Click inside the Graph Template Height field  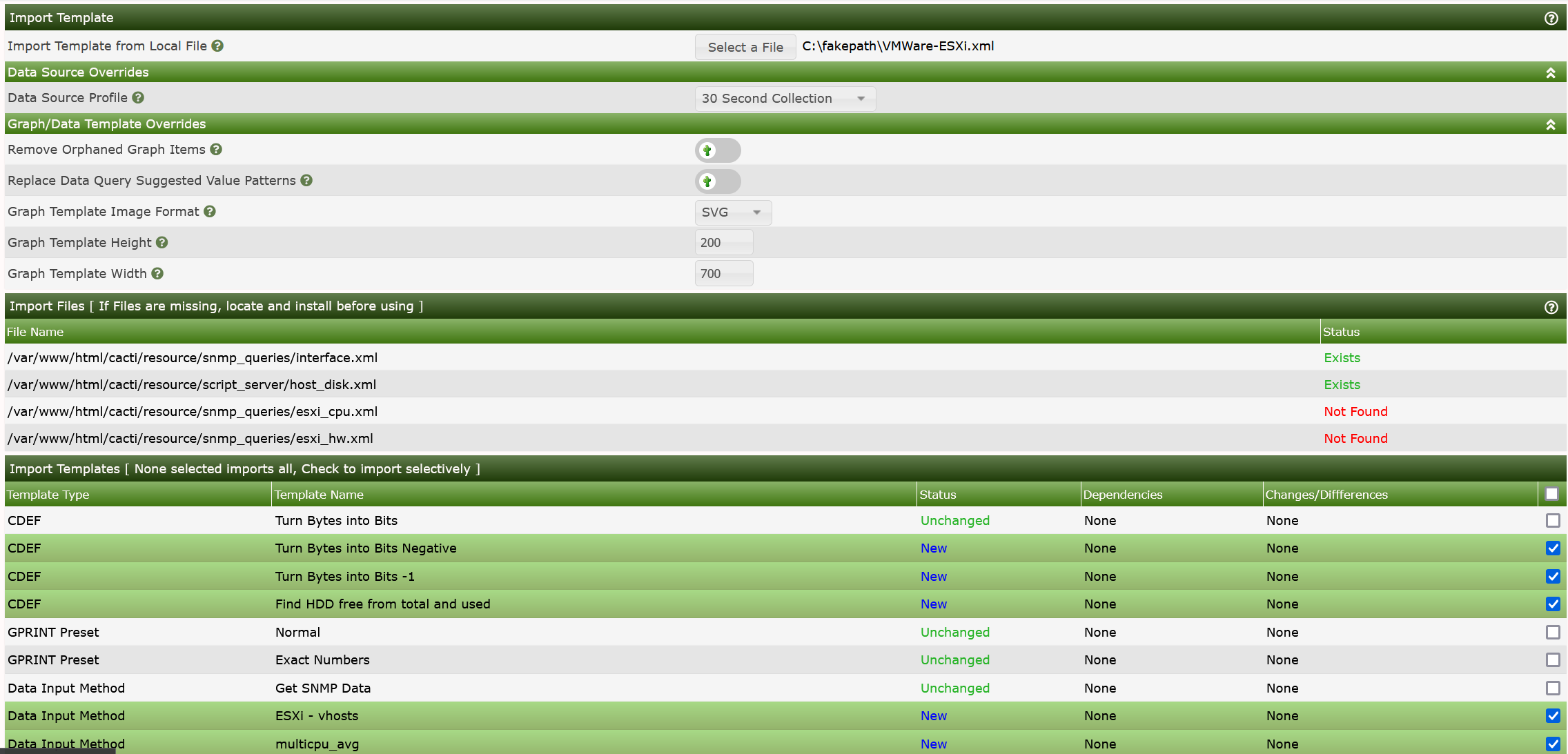tap(723, 242)
